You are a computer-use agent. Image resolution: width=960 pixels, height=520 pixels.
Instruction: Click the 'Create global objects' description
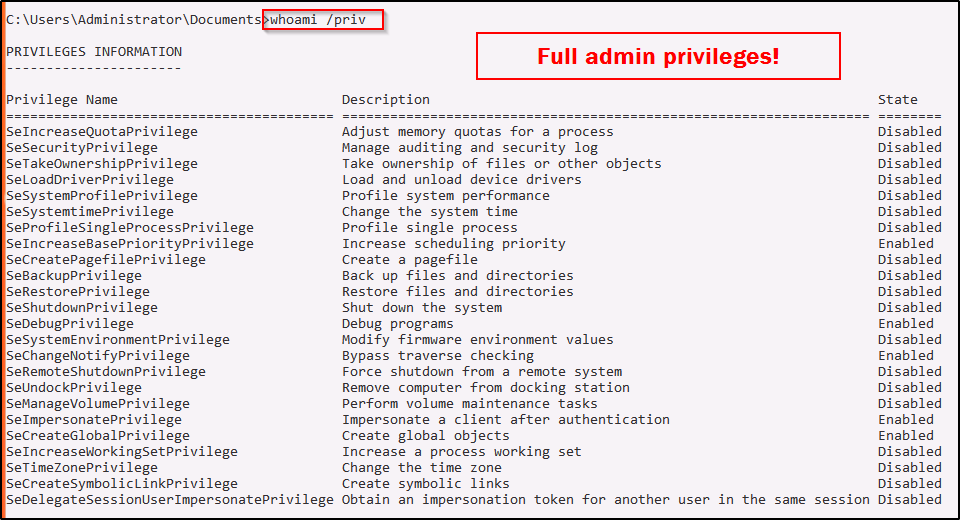click(426, 435)
